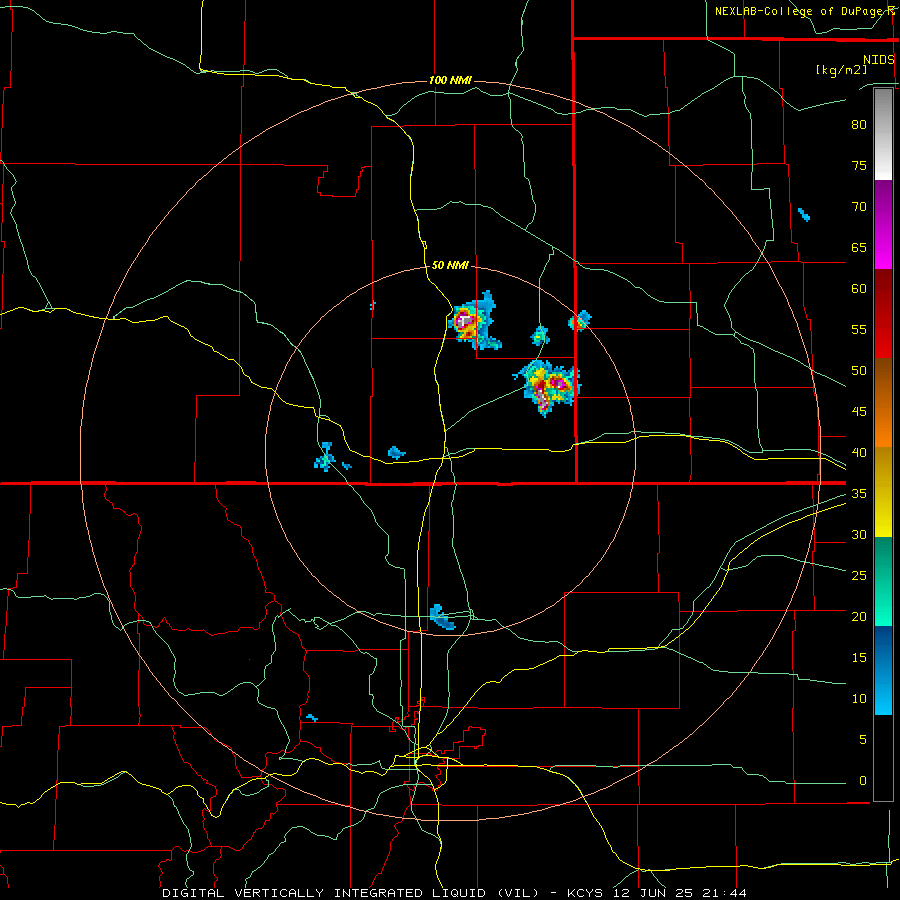Click the isolated blue echo outside 100 NMI ring
Viewport: 900px width, 900px height.
point(804,215)
